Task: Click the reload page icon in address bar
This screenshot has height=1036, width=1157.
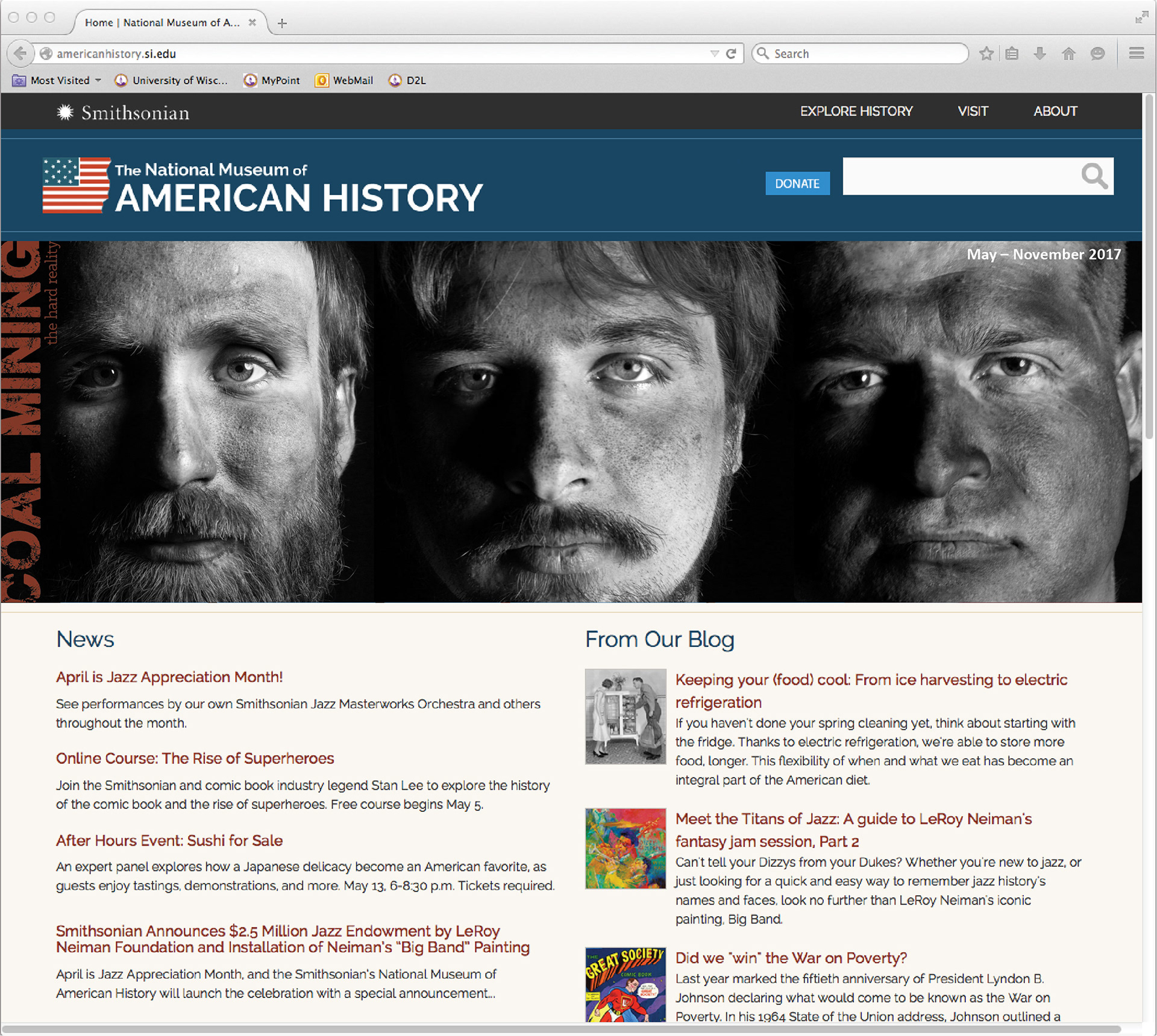Action: tap(731, 54)
